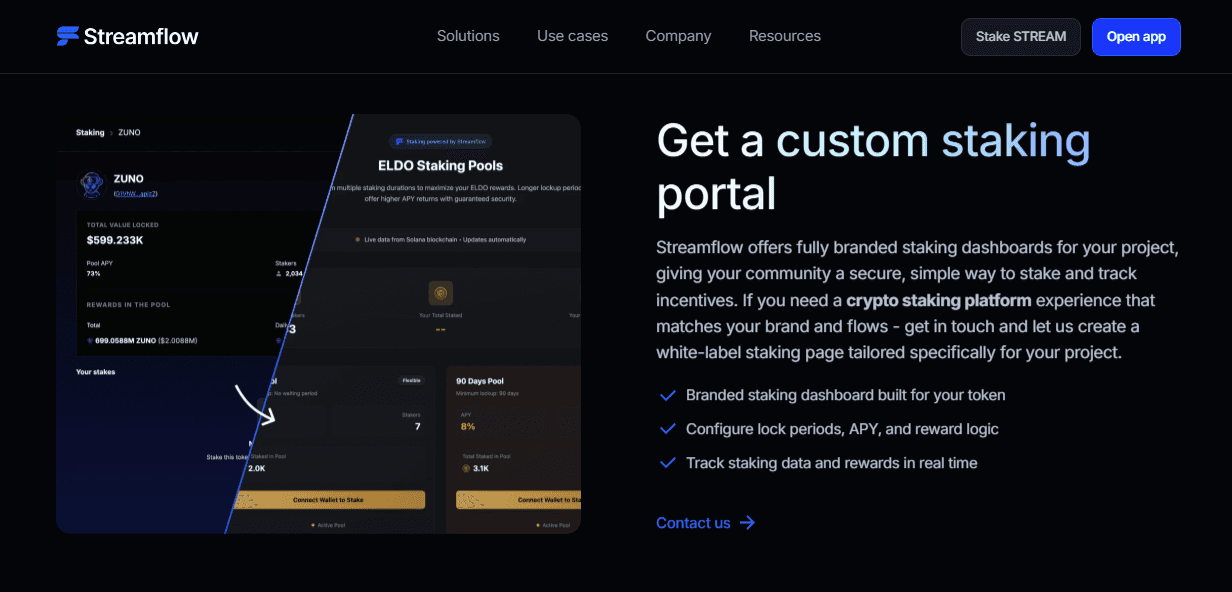The width and height of the screenshot is (1232, 592).
Task: Click 'Track staking data and rewards in real time'
Action: [832, 463]
